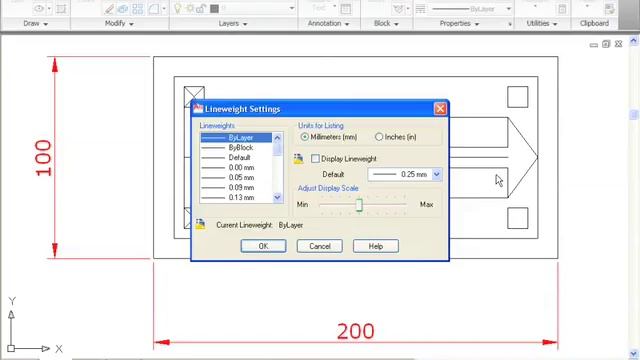Click the Properties panel dialog launcher arrow
This screenshot has width=640, height=360.
pyautogui.click(x=510, y=24)
